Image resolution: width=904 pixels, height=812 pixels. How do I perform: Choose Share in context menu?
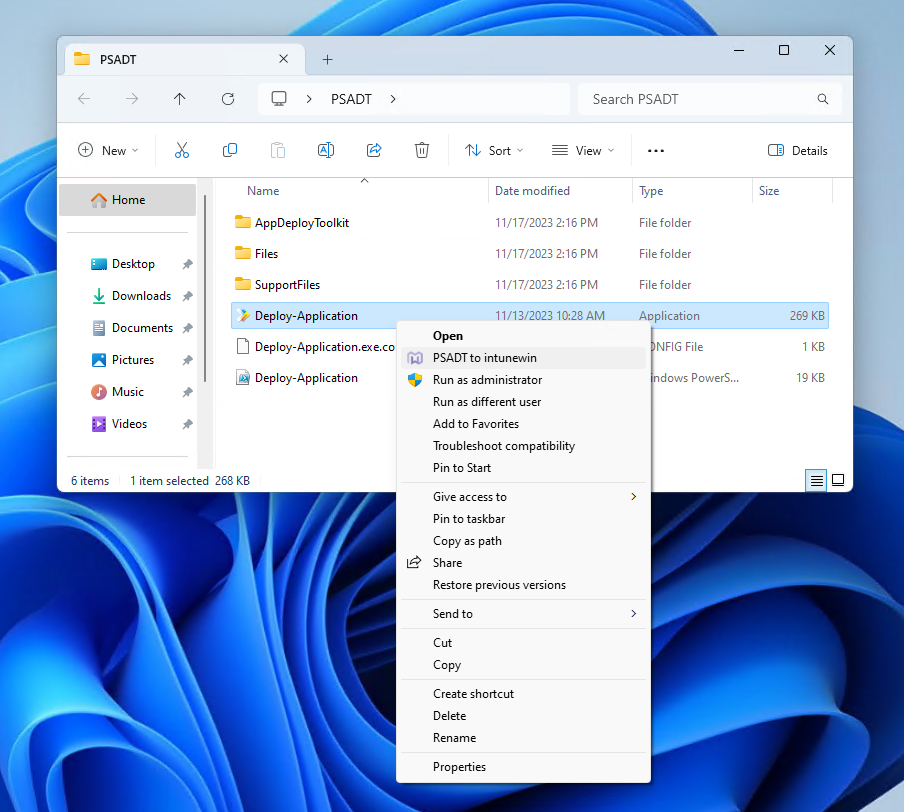[x=523, y=563]
